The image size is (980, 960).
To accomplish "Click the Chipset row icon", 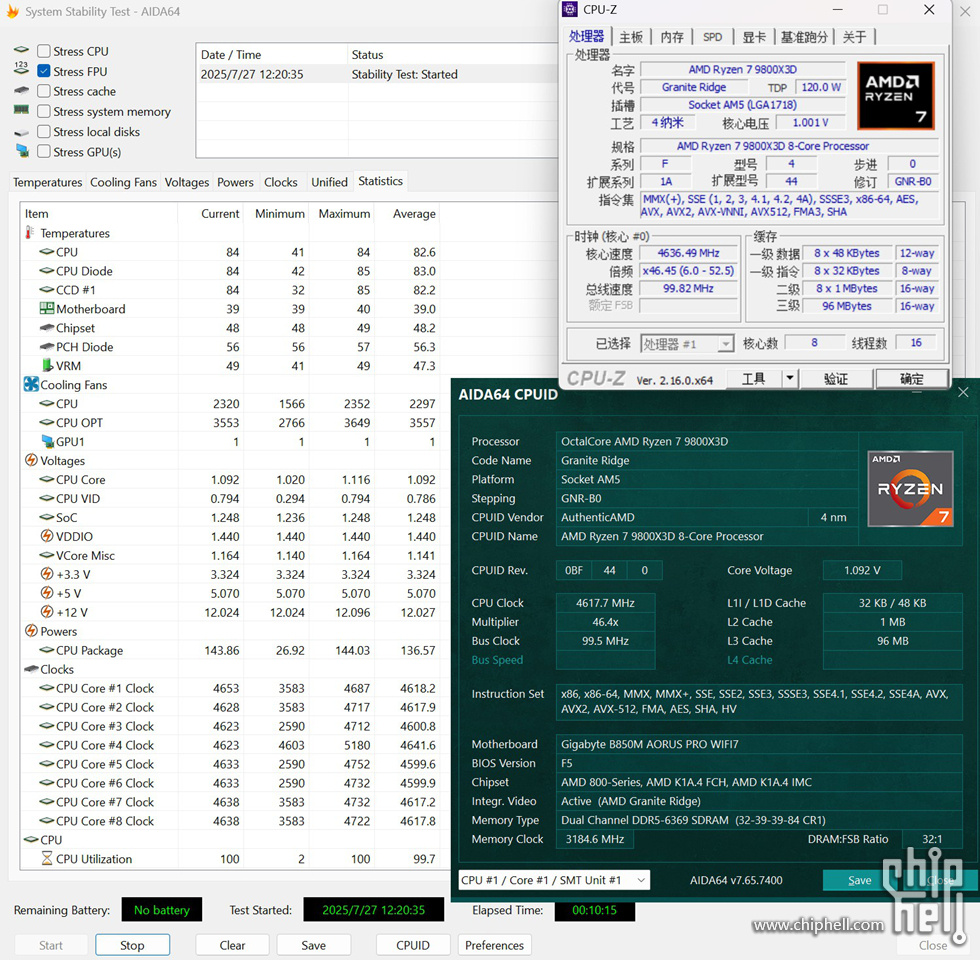I will click(x=46, y=328).
